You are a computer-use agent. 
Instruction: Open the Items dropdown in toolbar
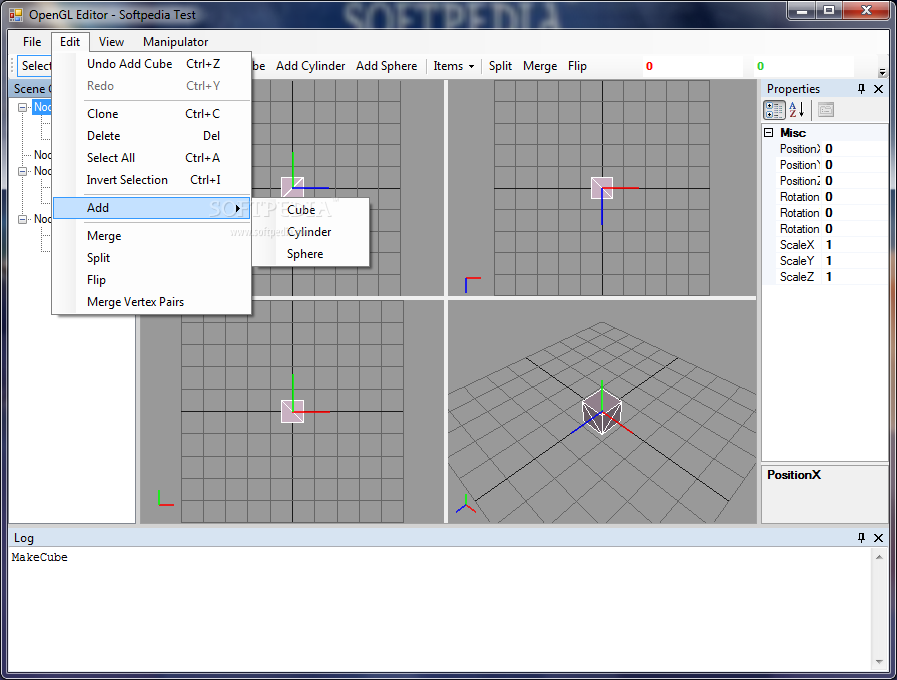click(x=453, y=66)
